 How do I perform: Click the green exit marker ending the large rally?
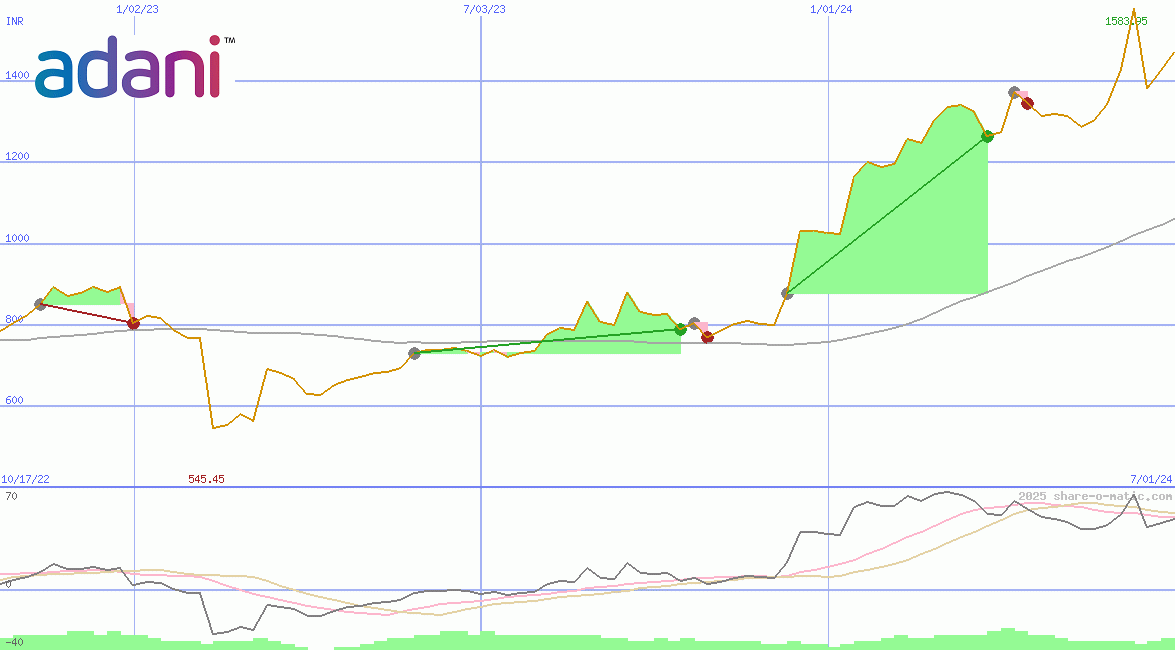[x=987, y=136]
